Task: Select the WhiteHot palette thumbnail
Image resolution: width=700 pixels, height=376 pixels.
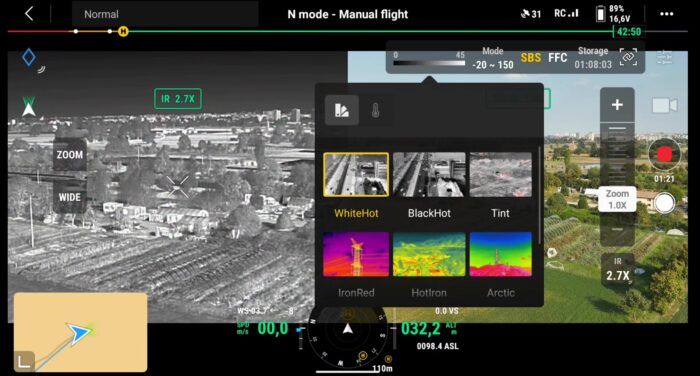Action: coord(356,174)
